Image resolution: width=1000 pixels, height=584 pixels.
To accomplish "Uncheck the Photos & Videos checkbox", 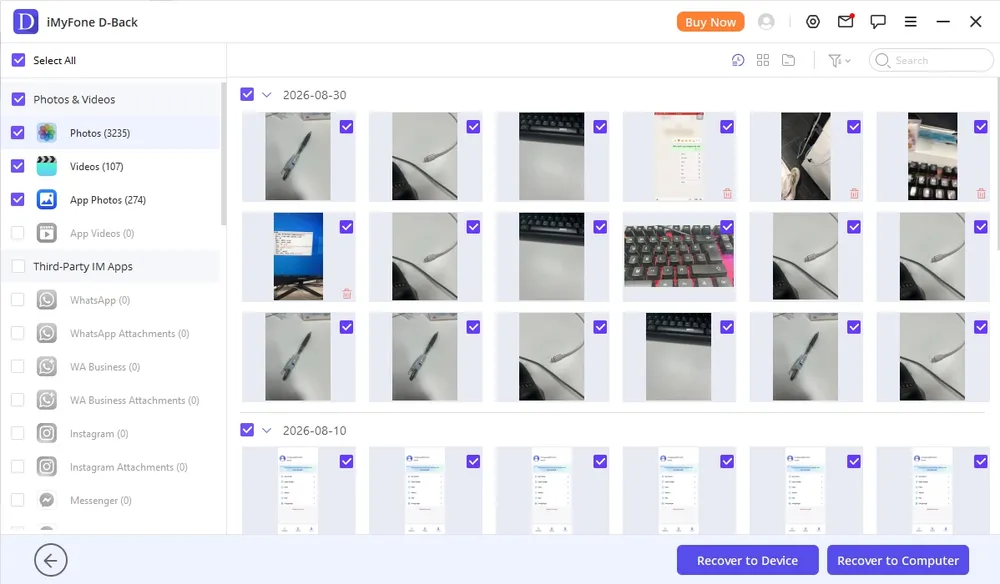I will tap(18, 99).
